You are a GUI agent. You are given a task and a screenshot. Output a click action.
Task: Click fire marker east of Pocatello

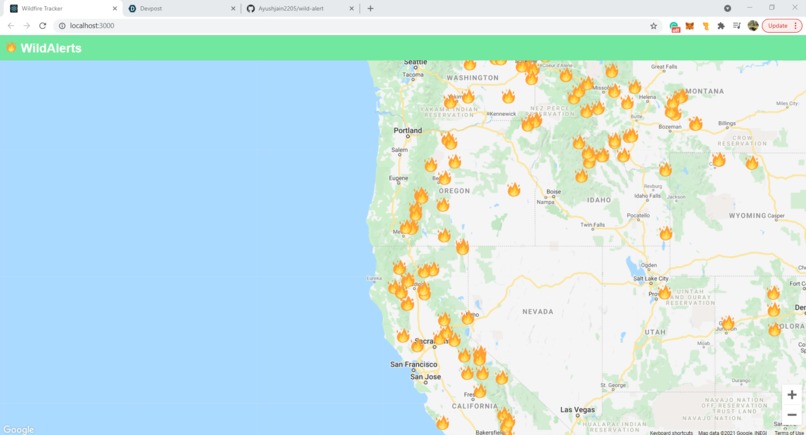[666, 233]
